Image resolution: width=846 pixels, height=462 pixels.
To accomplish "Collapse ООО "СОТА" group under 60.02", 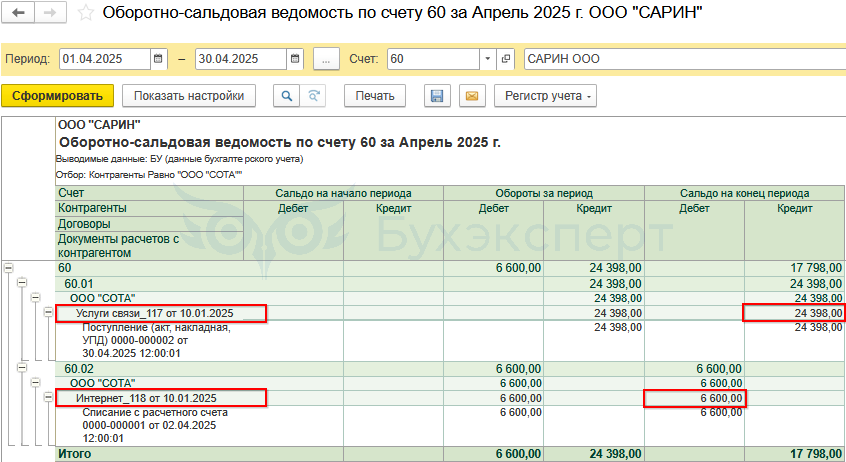I will click(x=35, y=383).
